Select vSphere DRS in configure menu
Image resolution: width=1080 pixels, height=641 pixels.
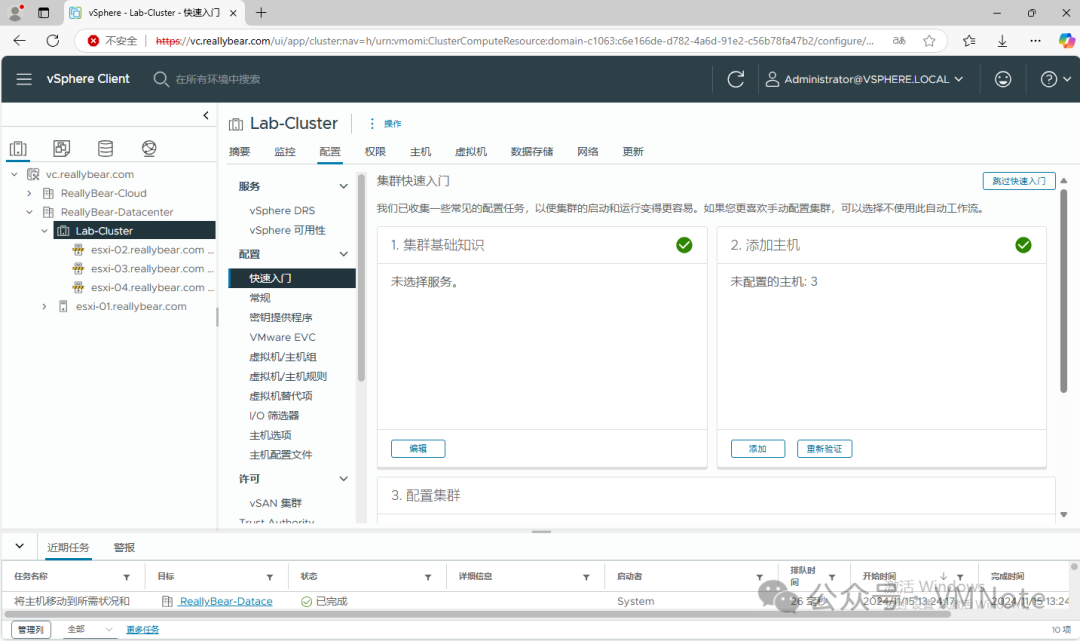pos(282,210)
